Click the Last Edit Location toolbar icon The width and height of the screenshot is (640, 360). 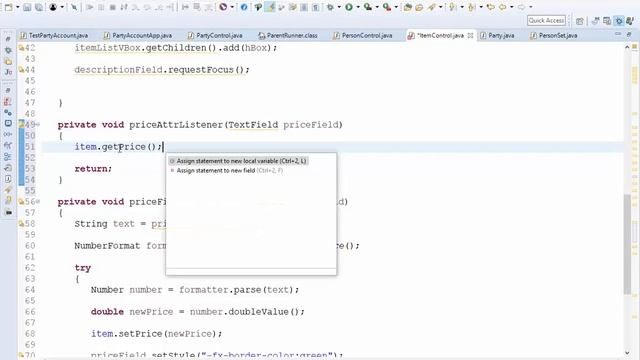[x=491, y=7]
